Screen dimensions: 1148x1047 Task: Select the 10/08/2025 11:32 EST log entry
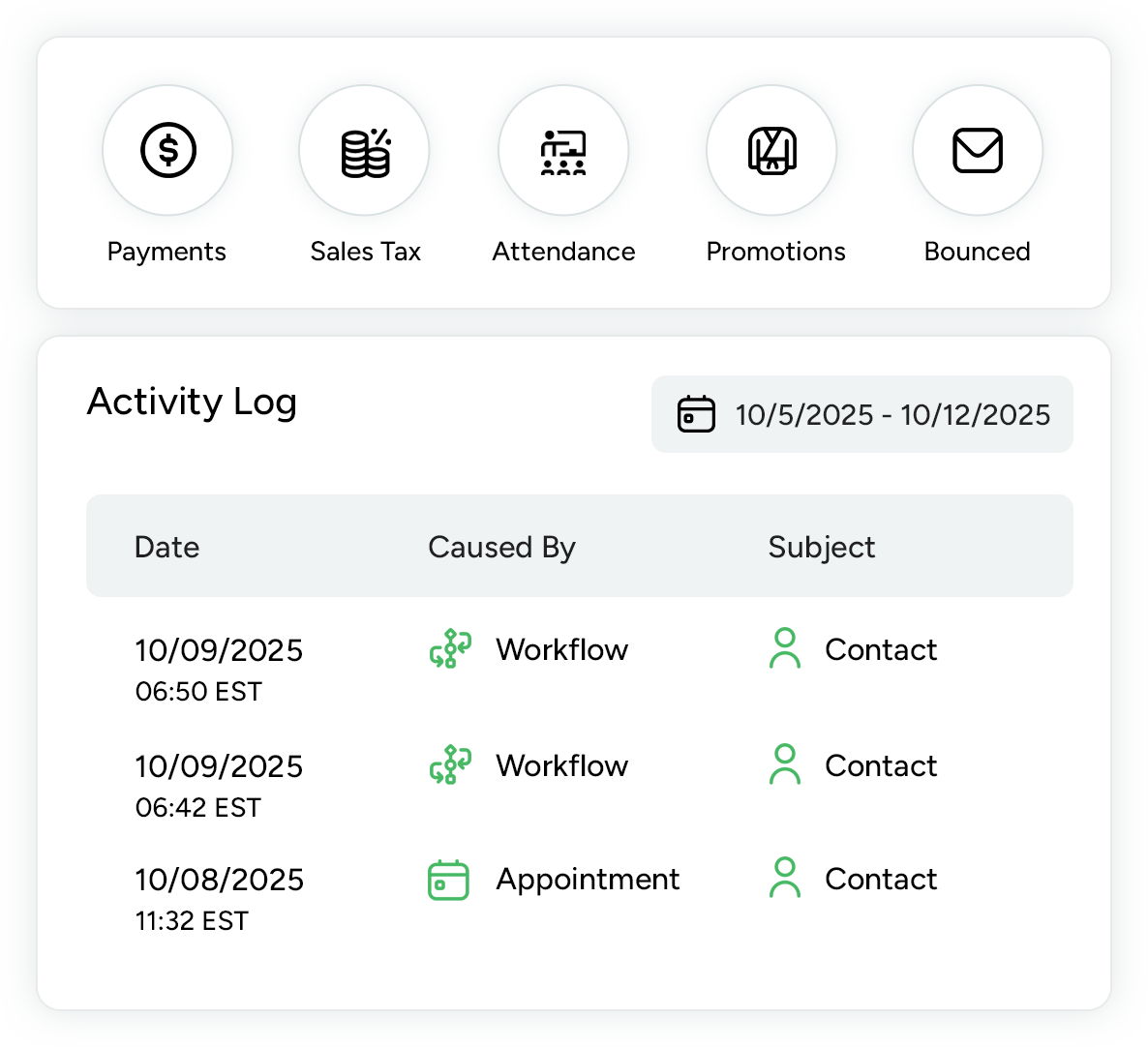point(219,897)
